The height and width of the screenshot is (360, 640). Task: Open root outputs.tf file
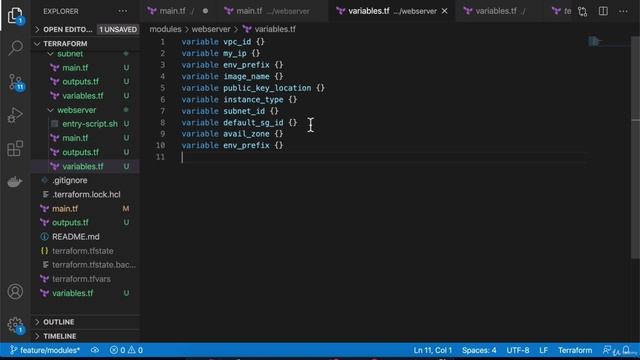(x=70, y=222)
